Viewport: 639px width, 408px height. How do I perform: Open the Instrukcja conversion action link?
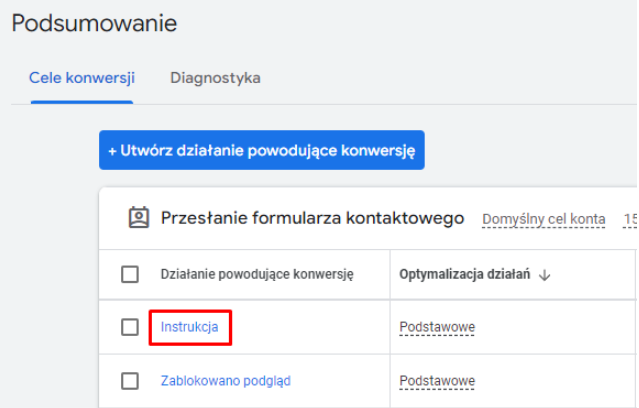pos(189,327)
